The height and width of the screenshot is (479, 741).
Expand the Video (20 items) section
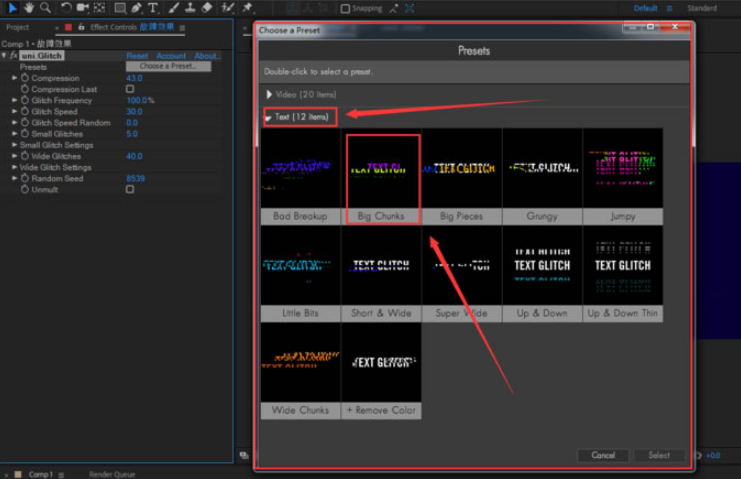(269, 94)
